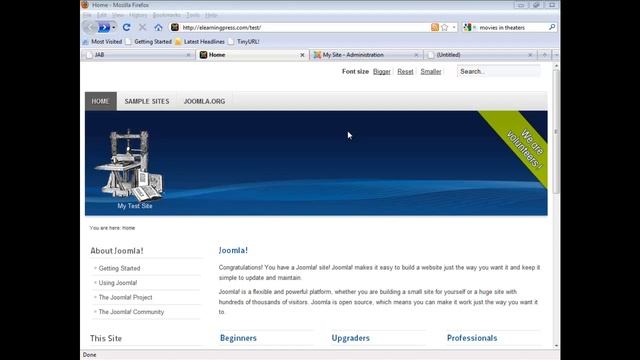
Task: Close the Home tab
Action: point(302,55)
